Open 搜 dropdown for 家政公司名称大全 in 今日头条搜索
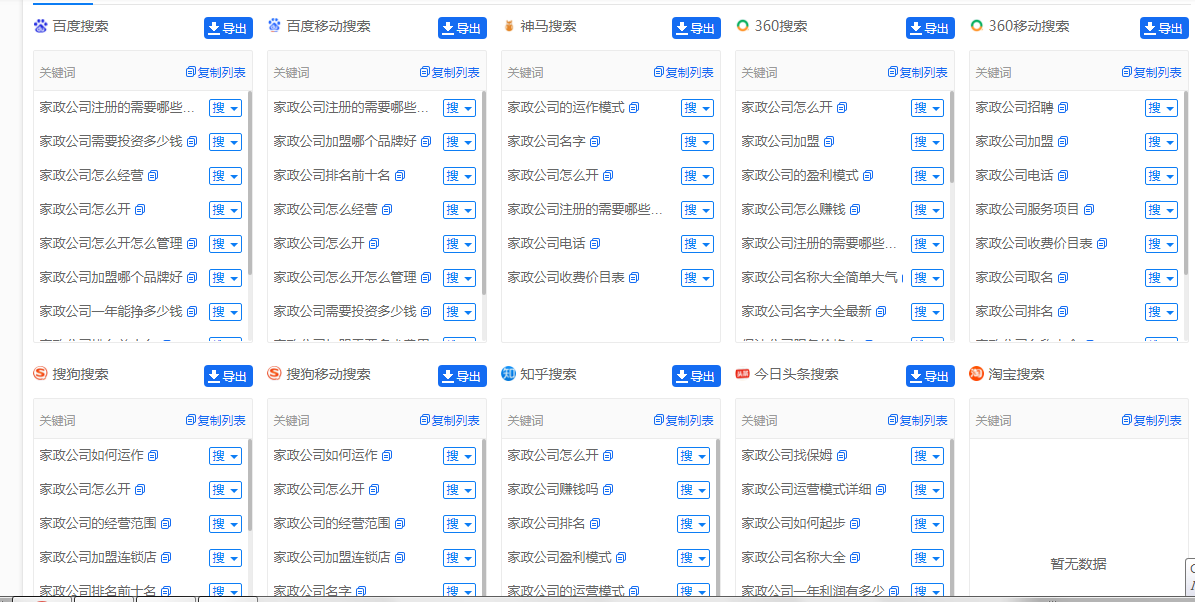The height and width of the screenshot is (602, 1195). coord(927,558)
